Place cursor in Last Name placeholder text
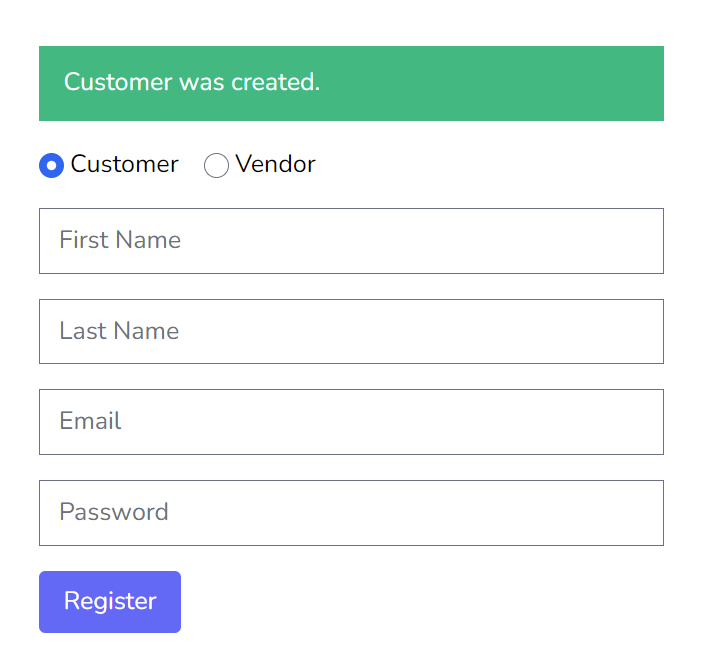Image resolution: width=711 pixels, height=661 pixels. 119,330
